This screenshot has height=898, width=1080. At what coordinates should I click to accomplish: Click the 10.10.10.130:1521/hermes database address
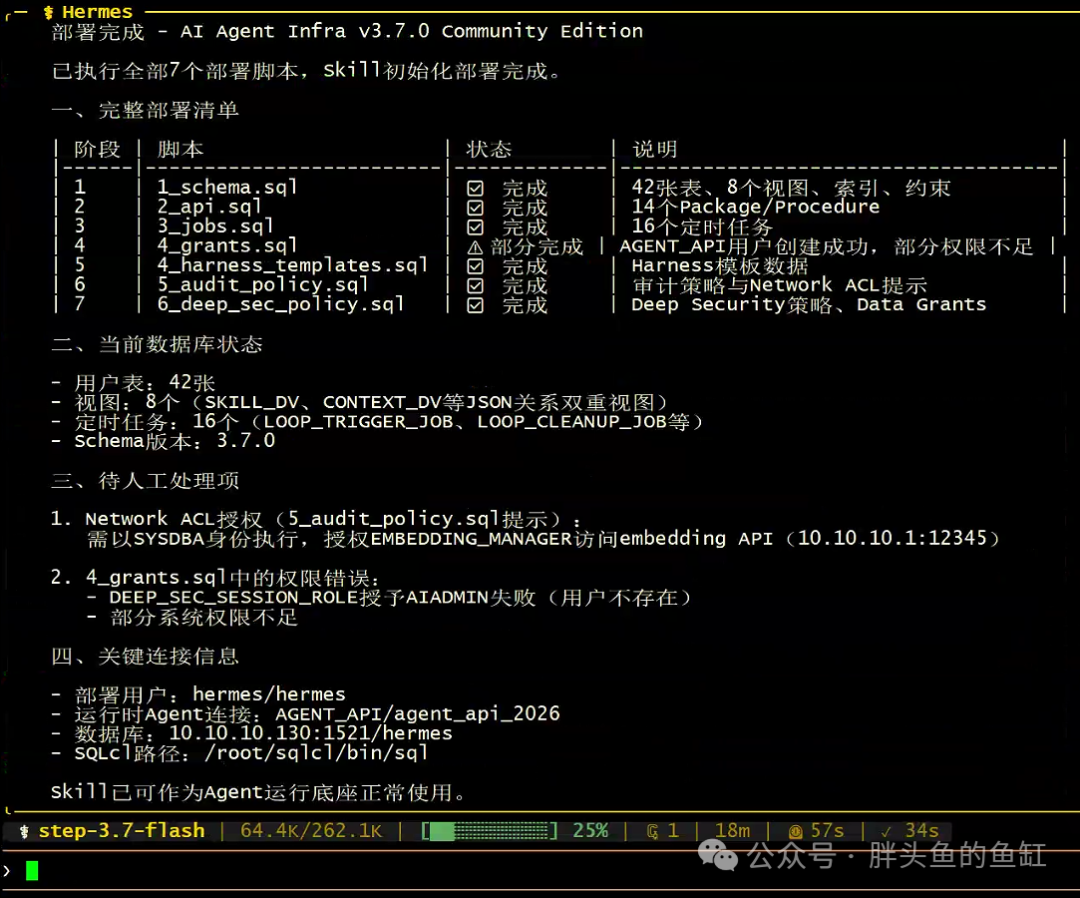tap(311, 733)
